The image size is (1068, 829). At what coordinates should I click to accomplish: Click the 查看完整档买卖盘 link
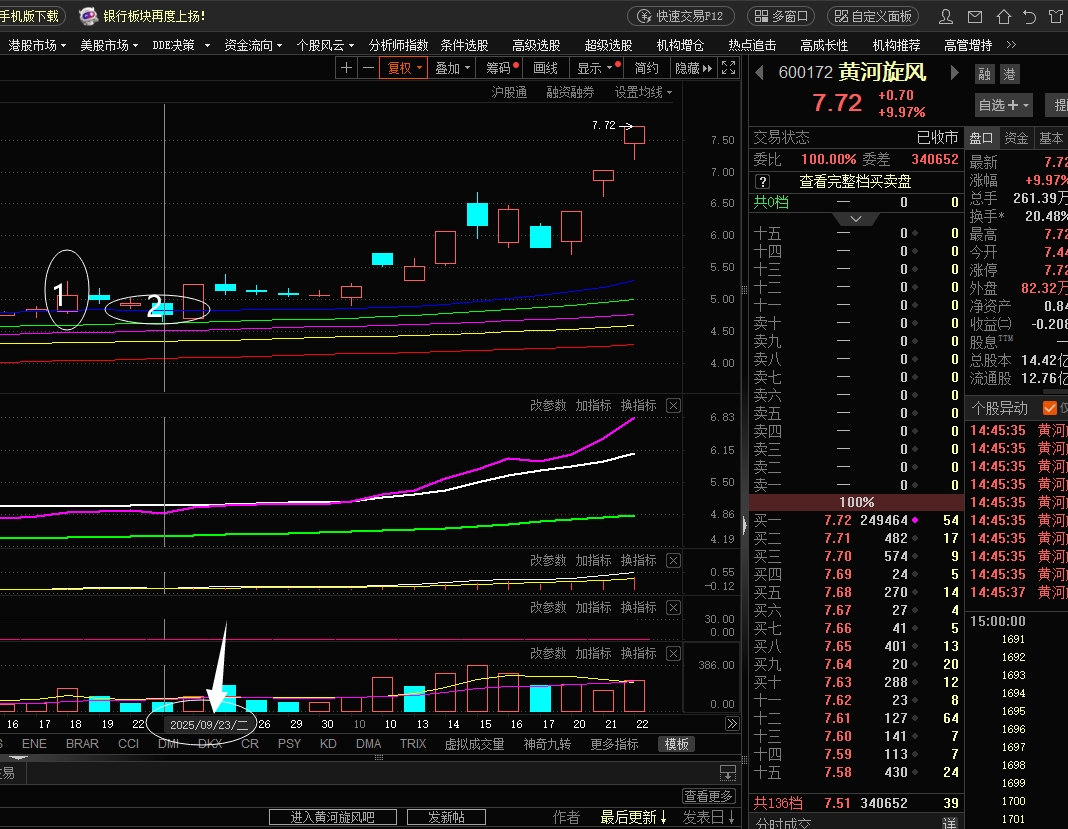click(x=855, y=182)
